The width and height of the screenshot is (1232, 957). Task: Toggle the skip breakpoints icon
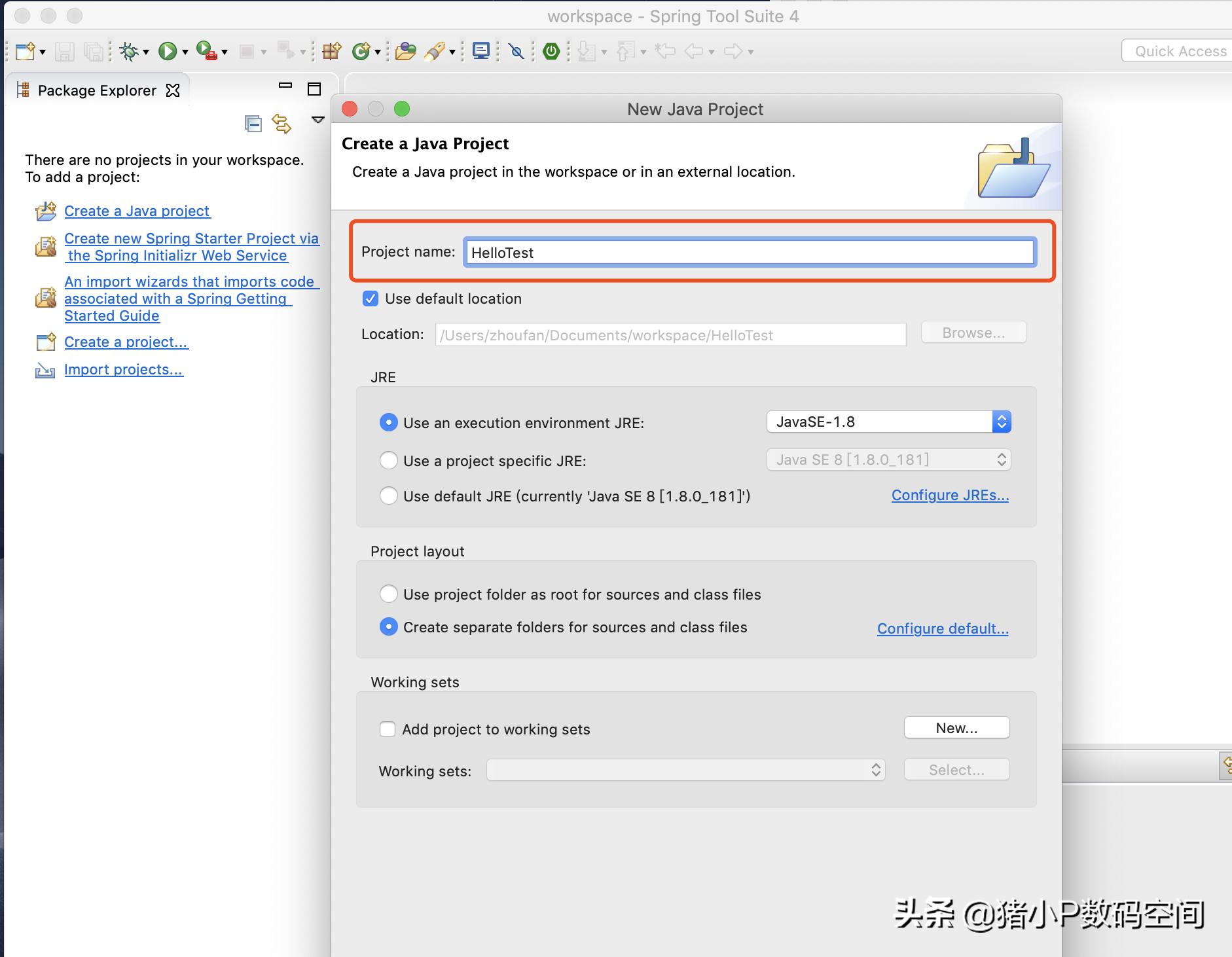coord(516,51)
